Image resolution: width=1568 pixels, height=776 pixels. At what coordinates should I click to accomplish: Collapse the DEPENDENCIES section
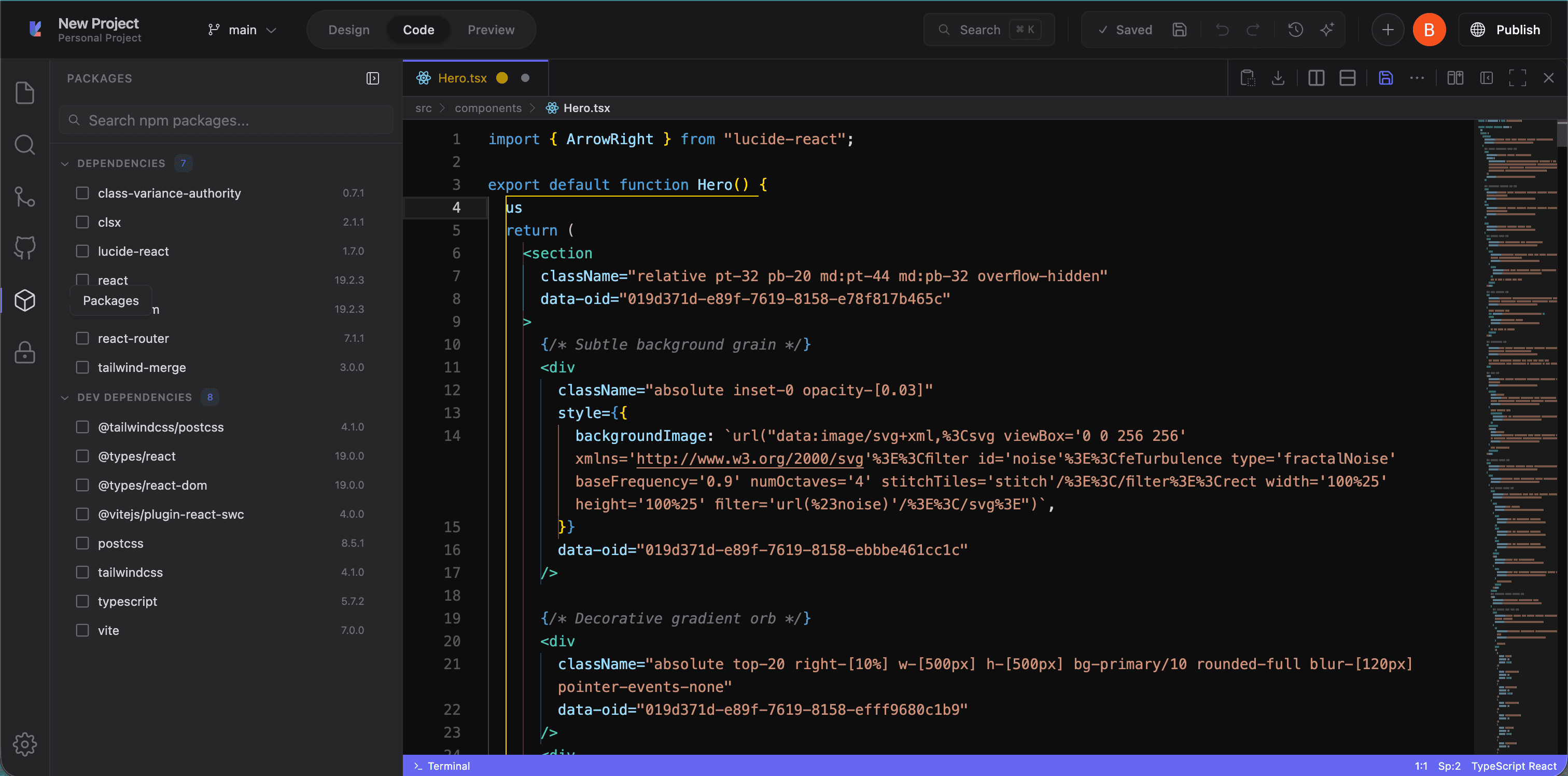coord(64,163)
